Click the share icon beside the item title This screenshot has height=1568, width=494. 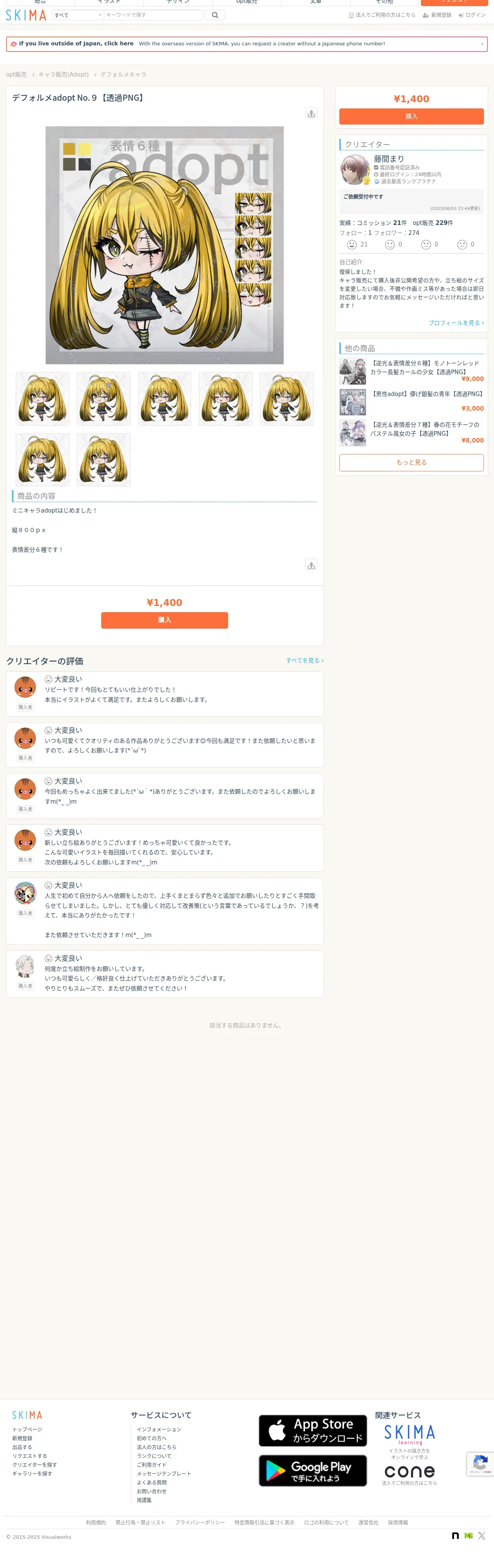311,113
